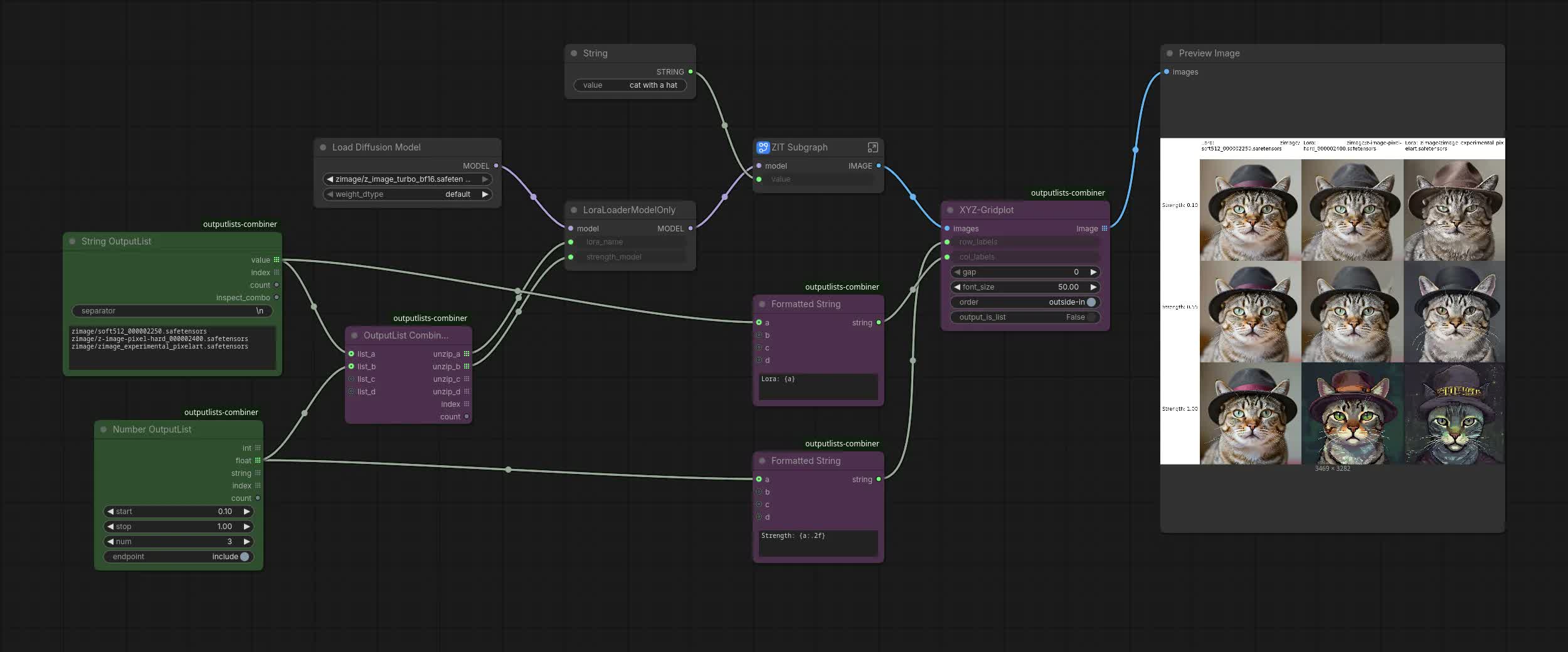The image size is (1568, 652).
Task: Decrease the stop value with its left arrow
Action: [110, 527]
